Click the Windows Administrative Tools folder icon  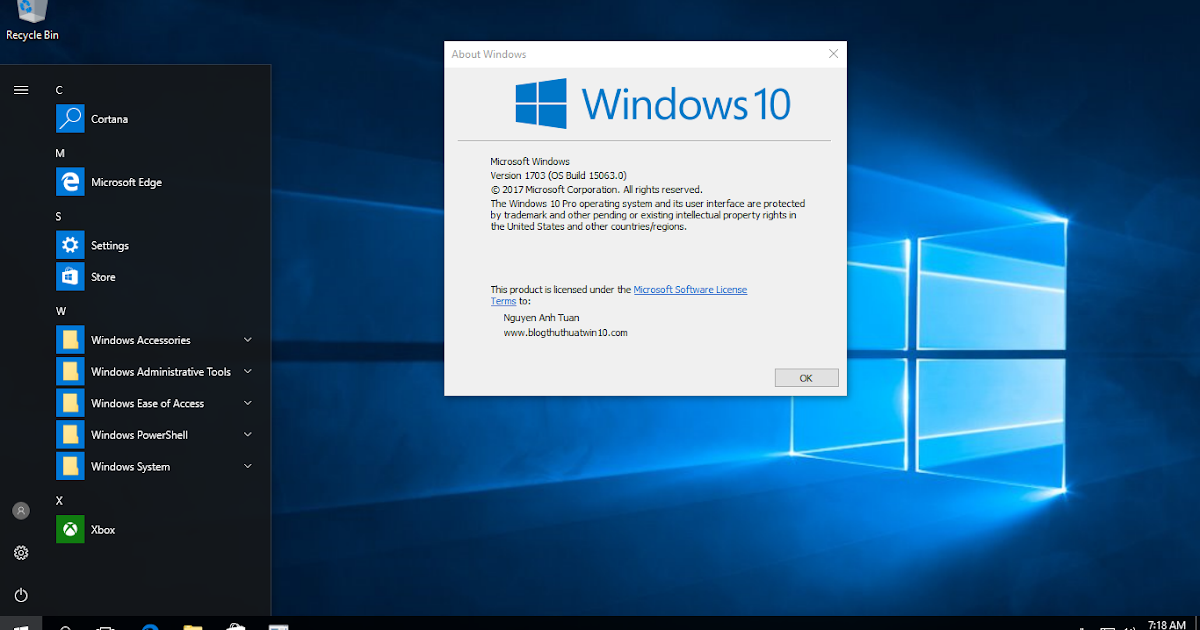click(70, 372)
